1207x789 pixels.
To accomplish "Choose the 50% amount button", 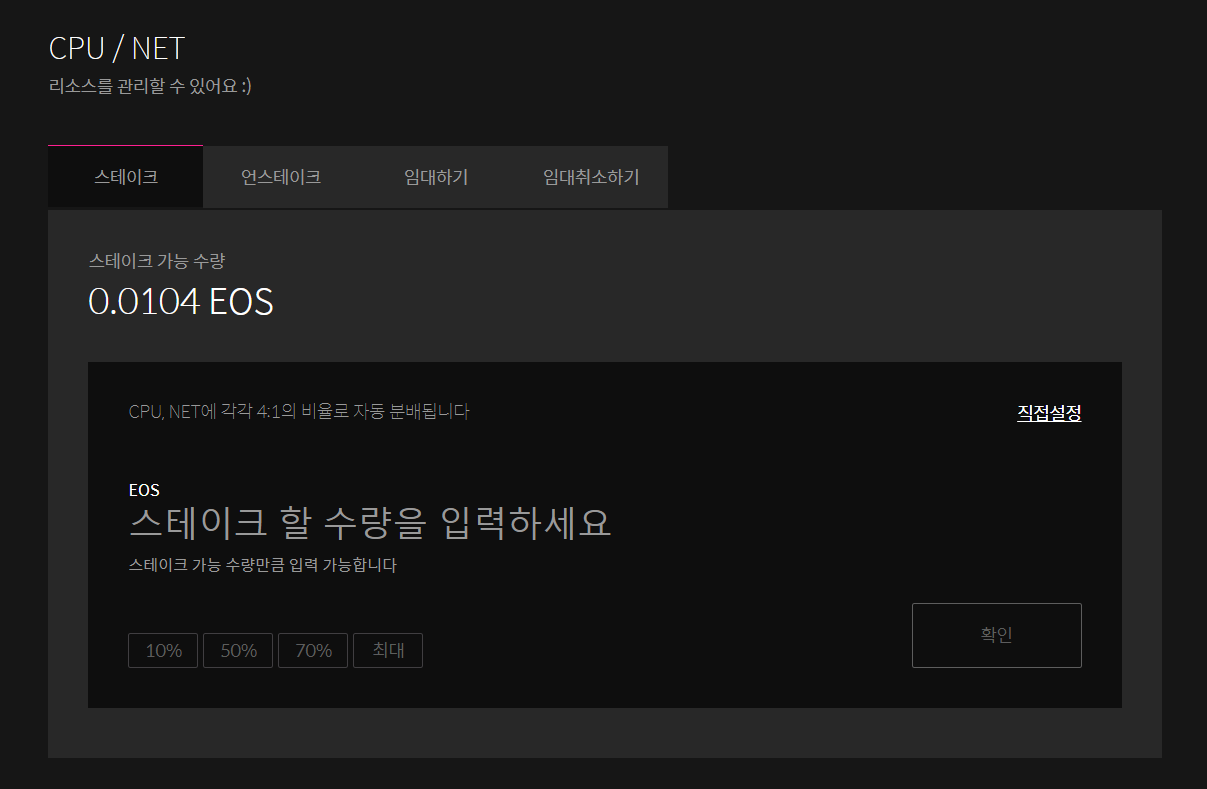I will tap(238, 650).
